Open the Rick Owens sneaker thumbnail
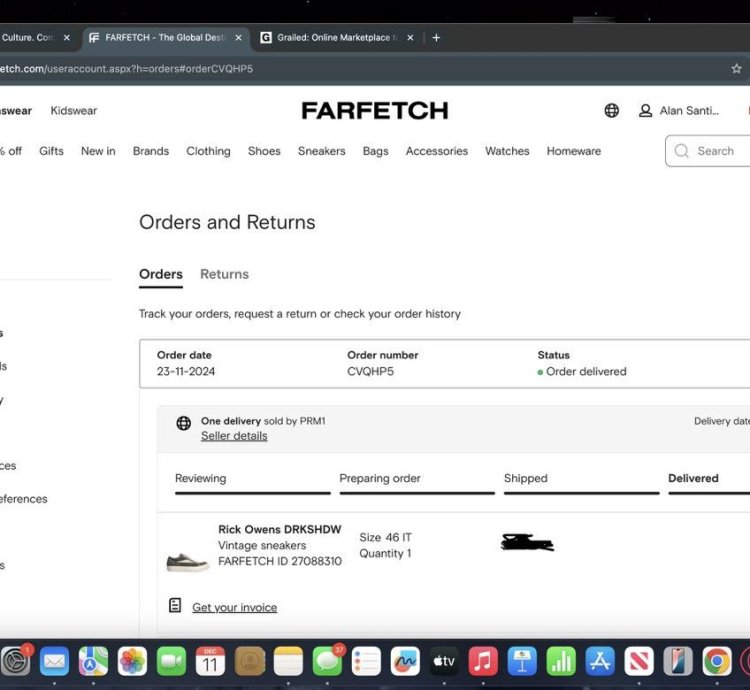 (x=188, y=562)
